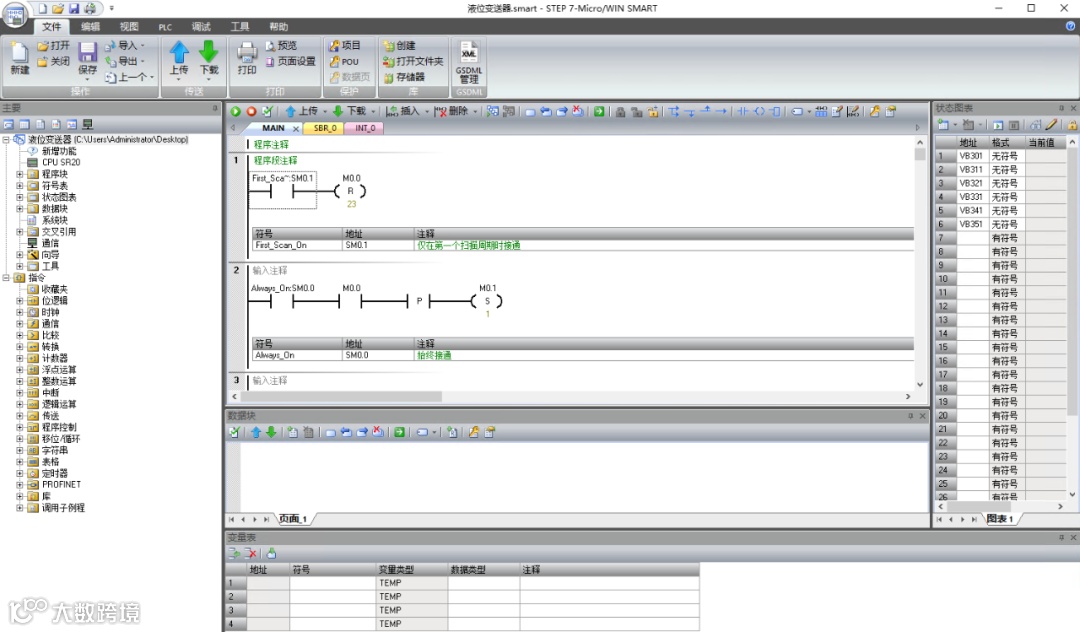Screen dimensions: 1080x632
Task: Click the program editor horizontal scrollbar thumb
Action: (x=341, y=397)
